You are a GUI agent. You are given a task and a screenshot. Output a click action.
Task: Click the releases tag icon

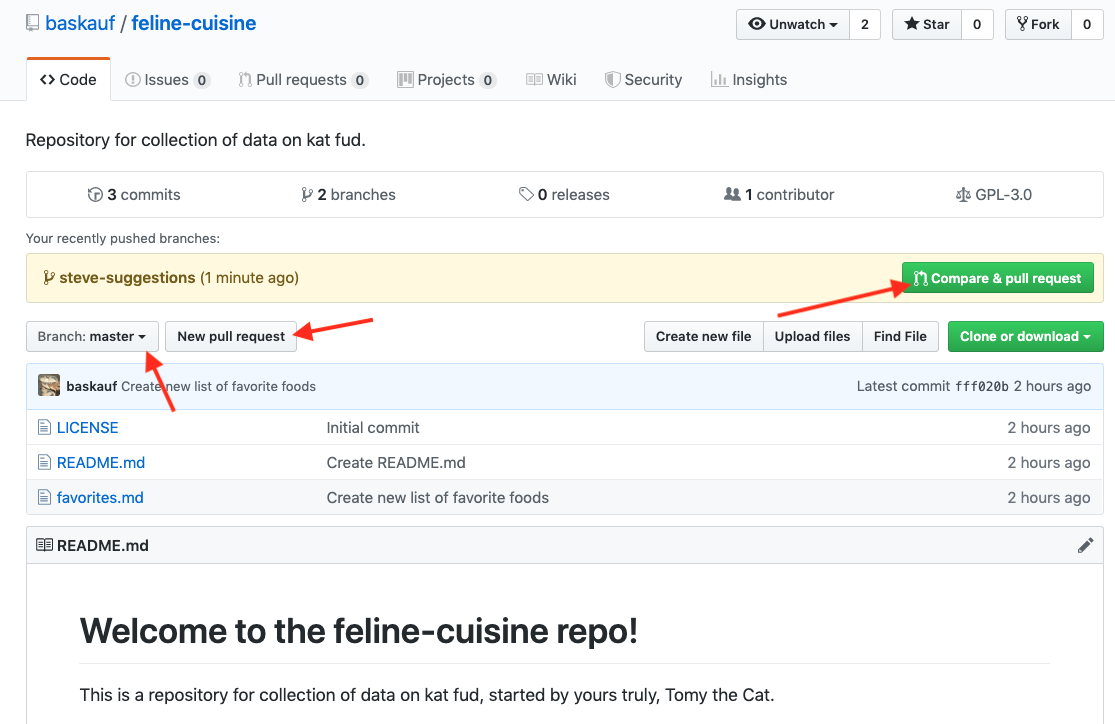pyautogui.click(x=526, y=194)
